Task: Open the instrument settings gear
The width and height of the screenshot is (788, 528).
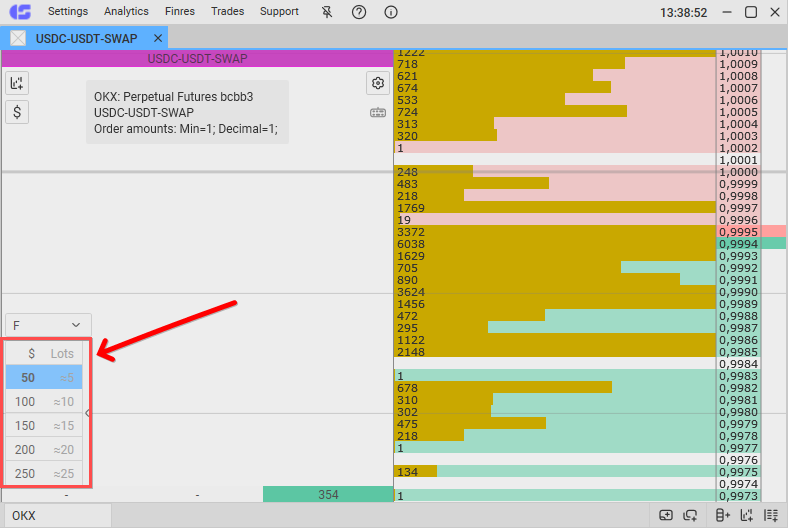Action: (x=377, y=83)
